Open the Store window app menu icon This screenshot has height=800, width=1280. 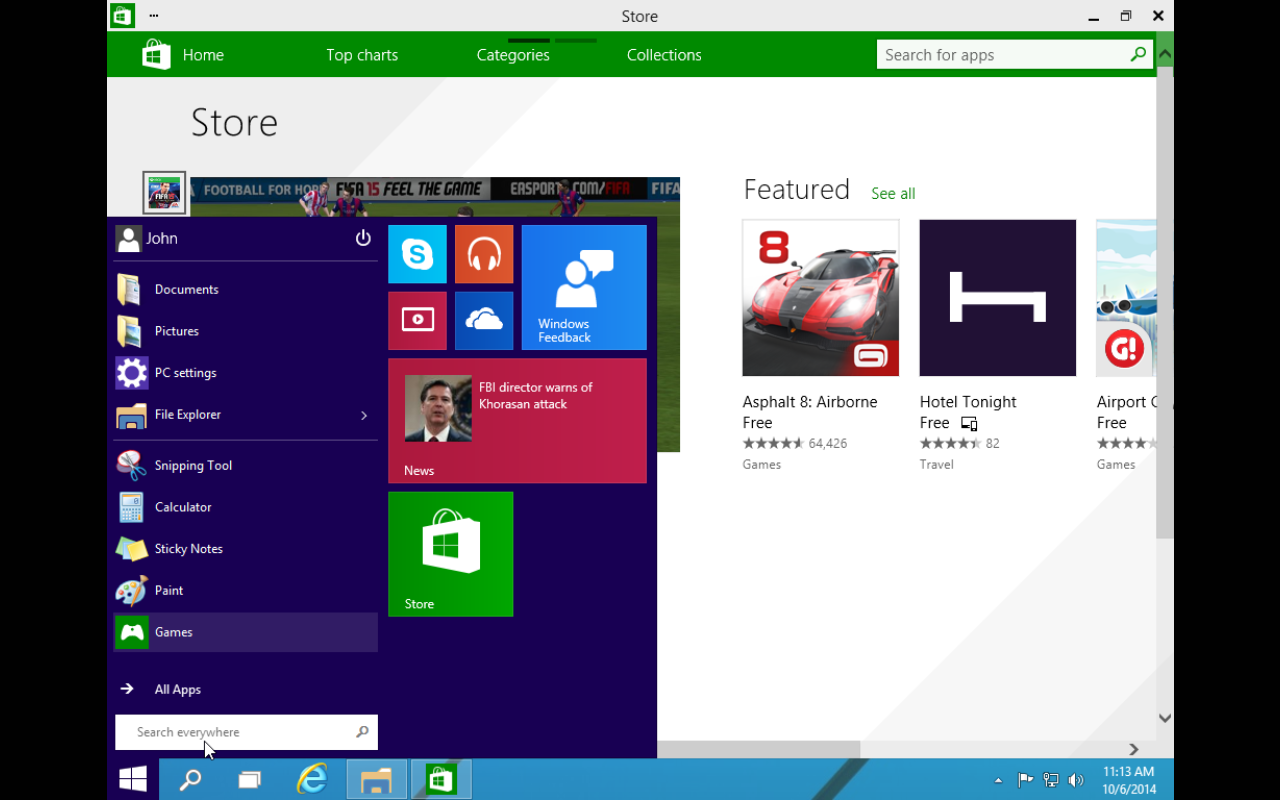pos(122,16)
